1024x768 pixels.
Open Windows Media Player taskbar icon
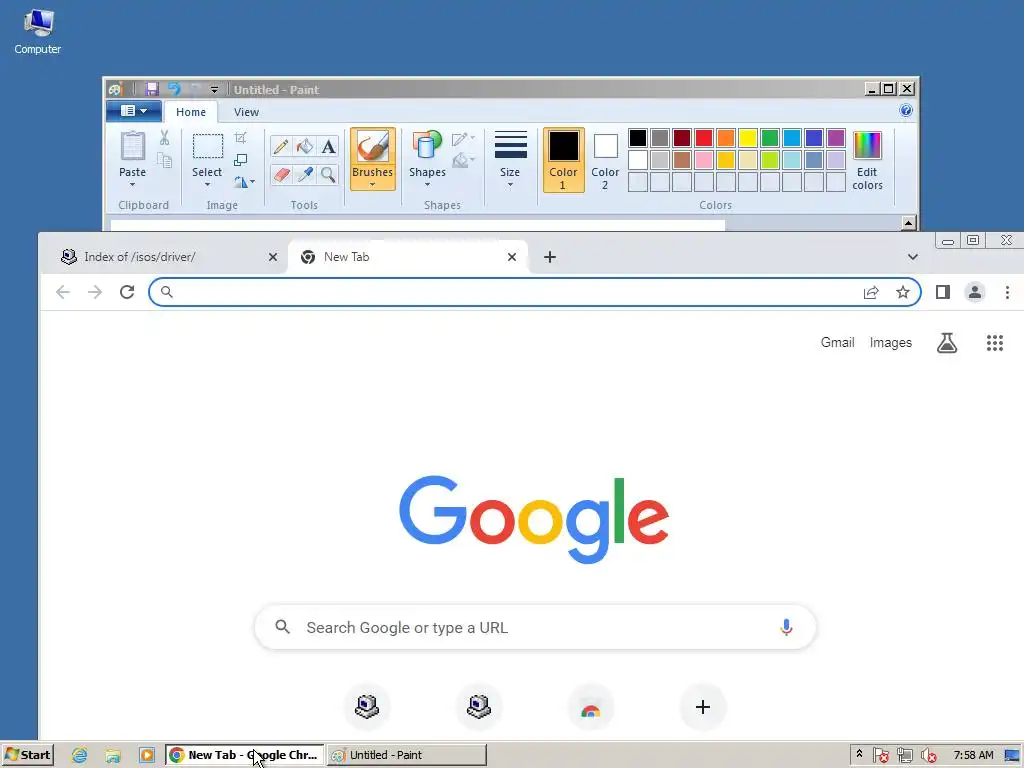(x=146, y=755)
